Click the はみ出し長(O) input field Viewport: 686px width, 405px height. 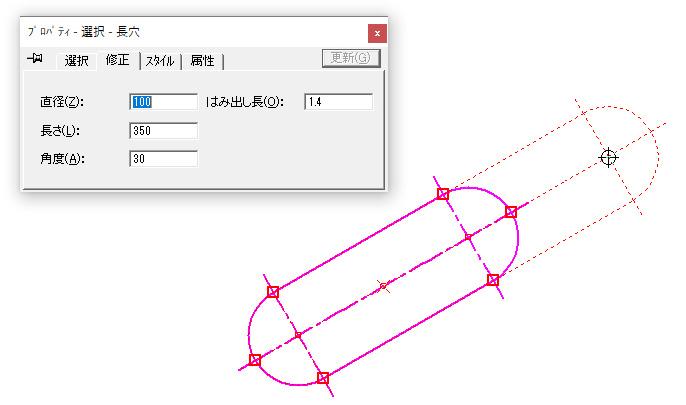click(339, 102)
